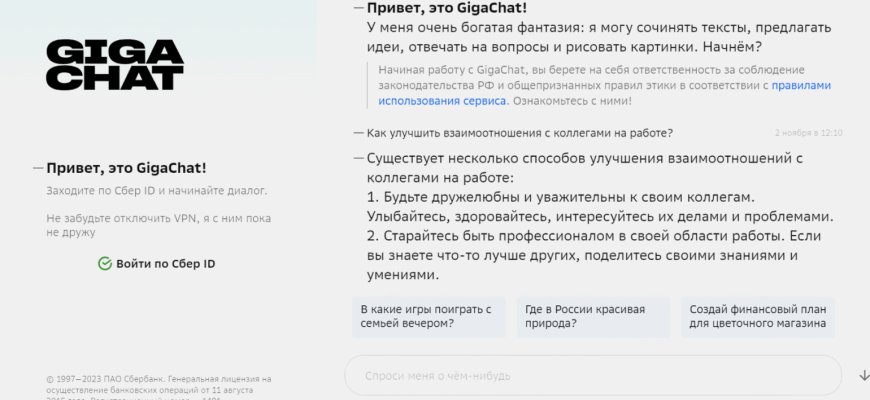Click the chat's top "Привет, это GigaChat!" greeting

[447, 8]
